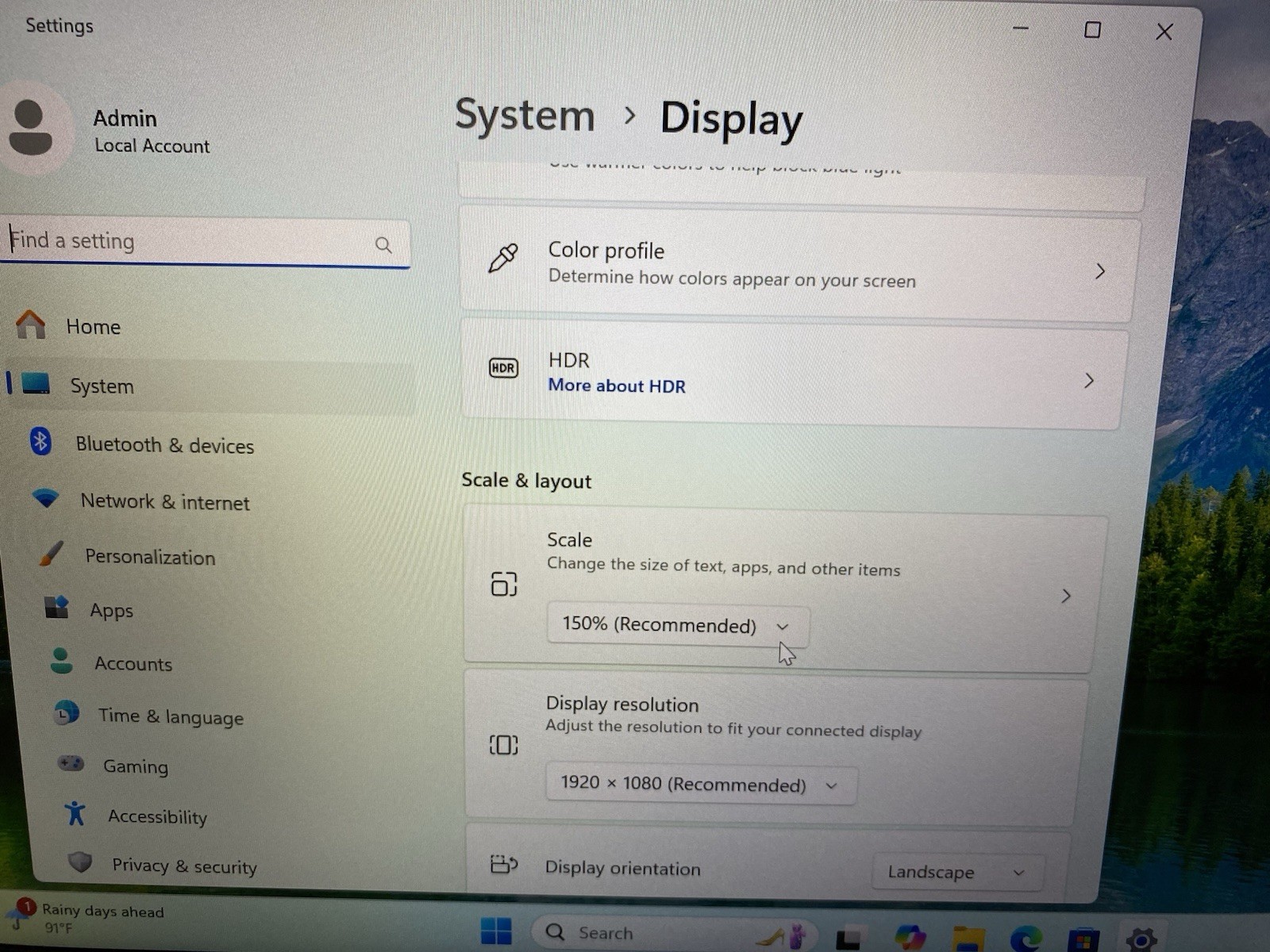Click the magnifier icon in Find a setting
Image resolution: width=1270 pixels, height=952 pixels.
pos(383,245)
